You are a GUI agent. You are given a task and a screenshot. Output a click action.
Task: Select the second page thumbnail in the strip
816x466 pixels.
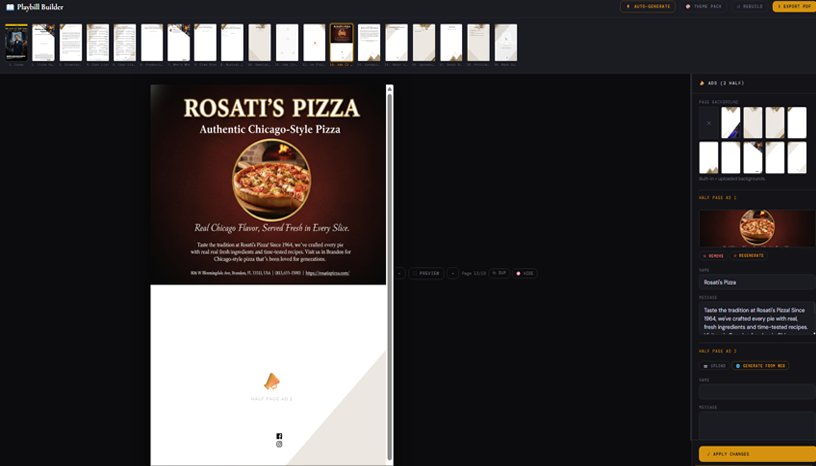tap(43, 43)
